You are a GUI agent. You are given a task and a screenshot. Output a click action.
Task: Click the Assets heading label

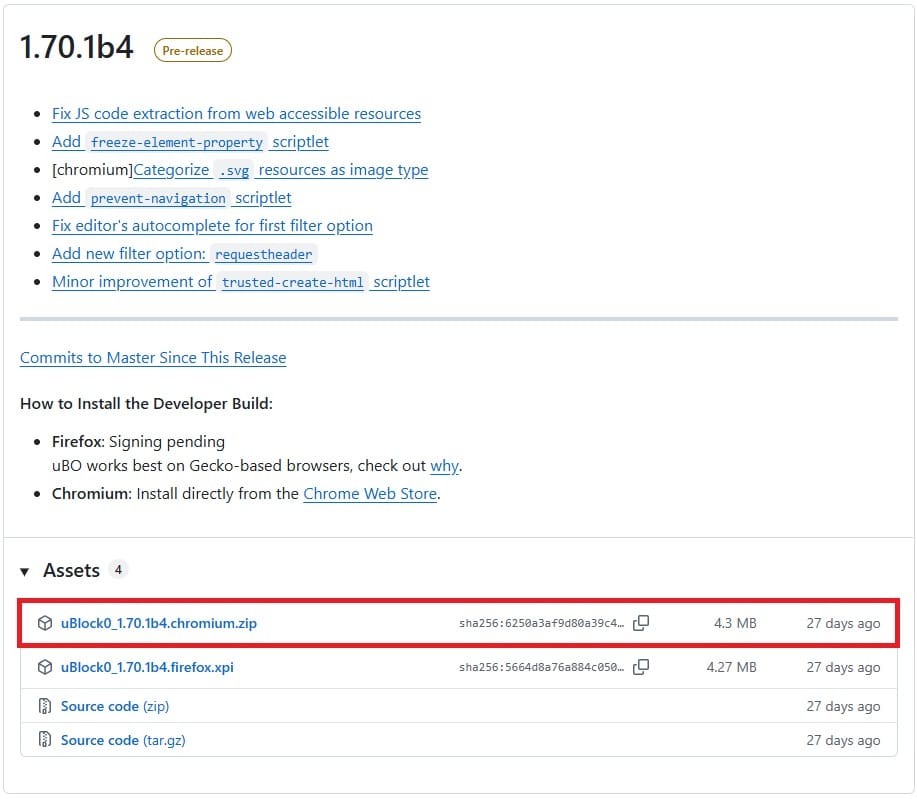[x=71, y=570]
